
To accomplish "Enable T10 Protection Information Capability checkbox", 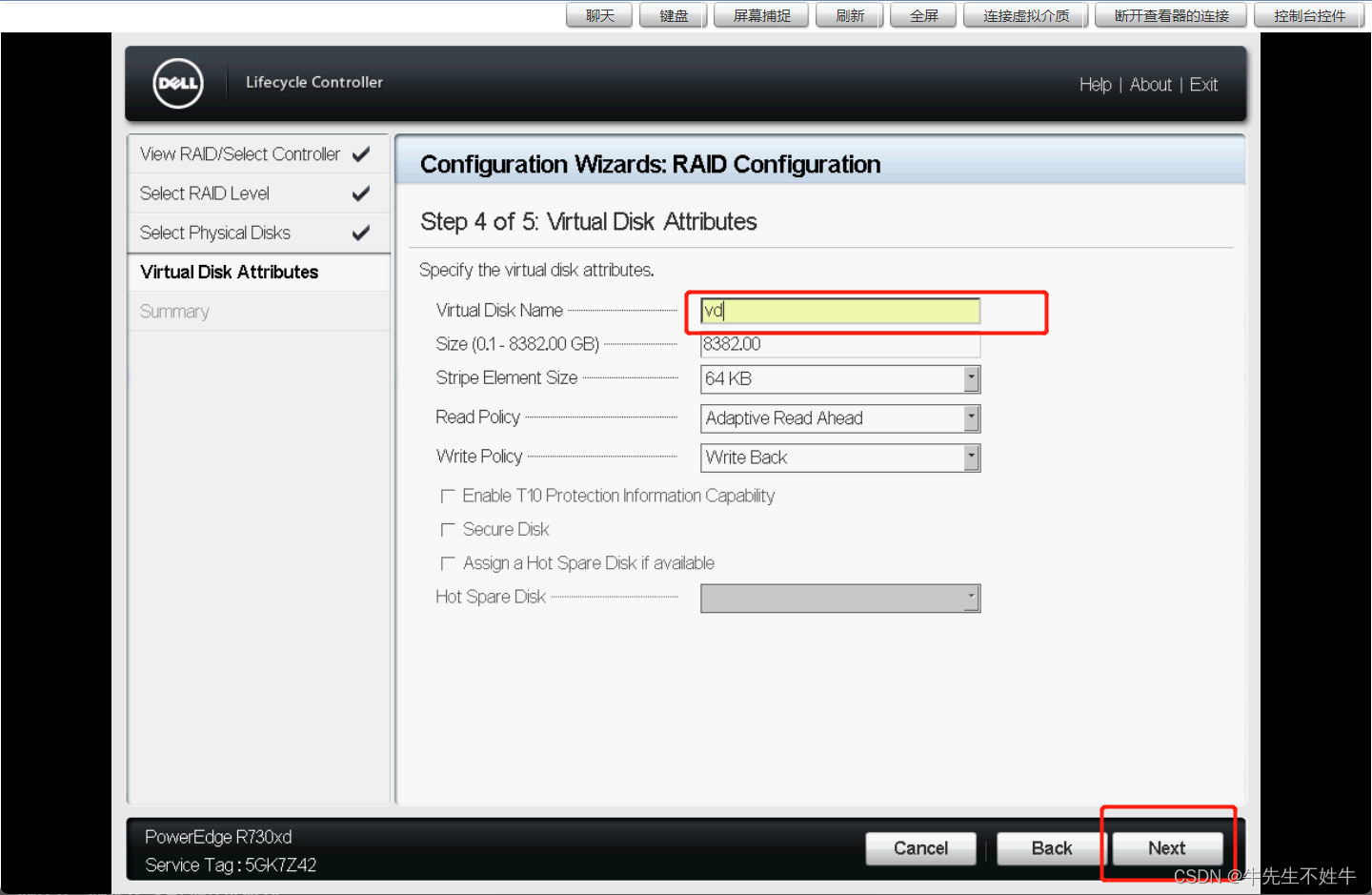I will click(448, 496).
